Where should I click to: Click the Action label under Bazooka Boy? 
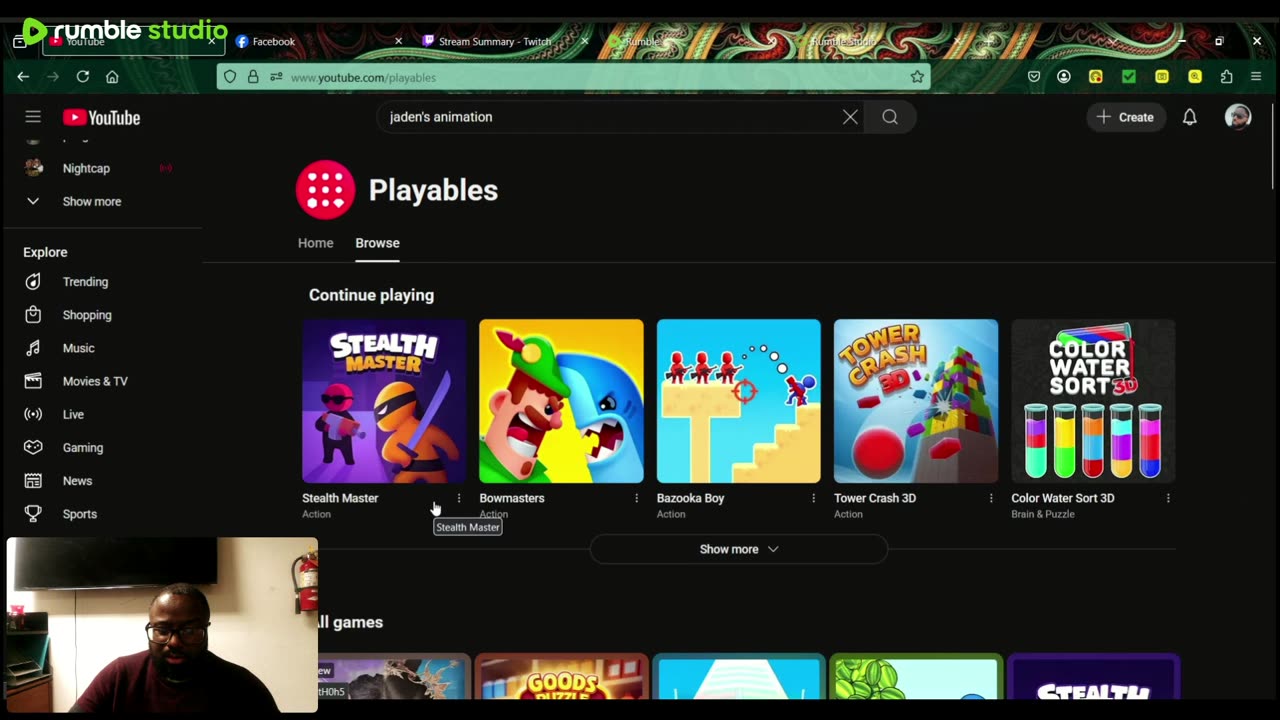coord(671,514)
